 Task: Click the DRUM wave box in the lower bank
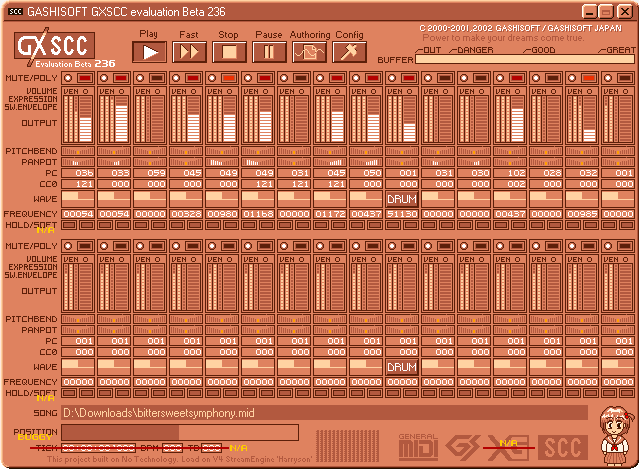[402, 367]
